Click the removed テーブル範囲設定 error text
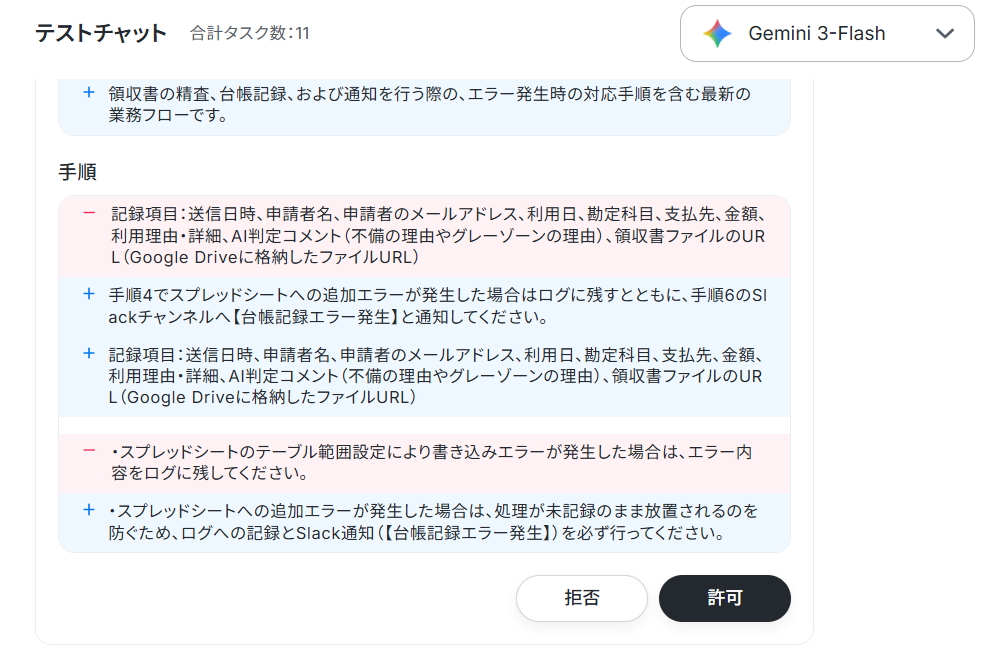 tap(431, 462)
